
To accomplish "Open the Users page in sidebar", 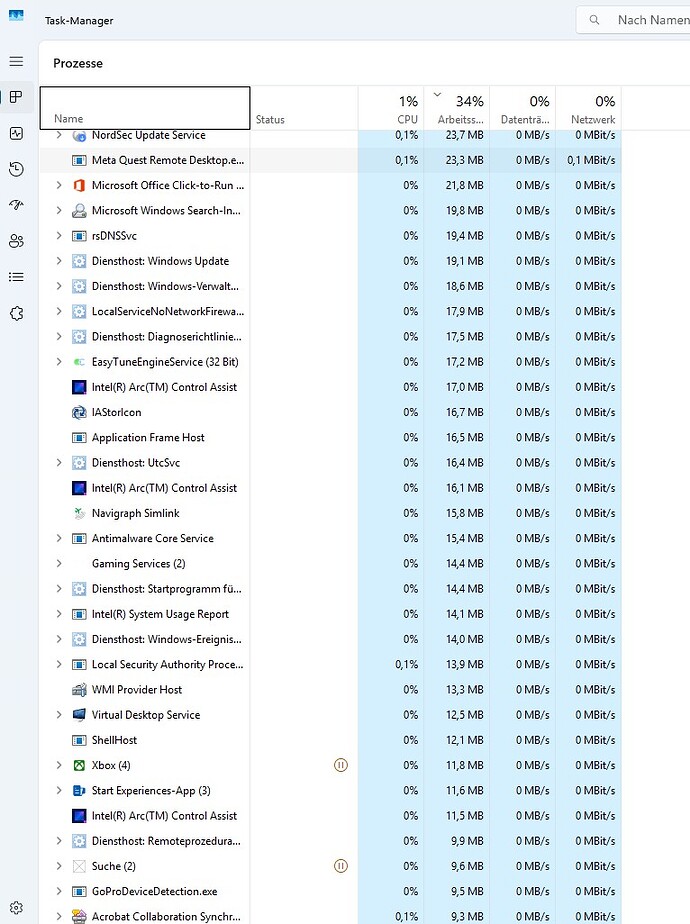I will click(x=16, y=241).
